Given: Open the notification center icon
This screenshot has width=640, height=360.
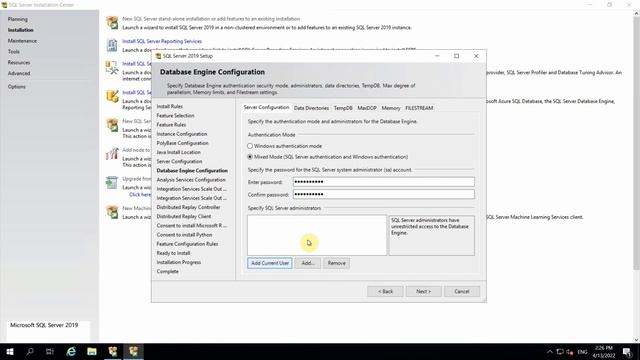Looking at the screenshot, I should [x=627, y=352].
